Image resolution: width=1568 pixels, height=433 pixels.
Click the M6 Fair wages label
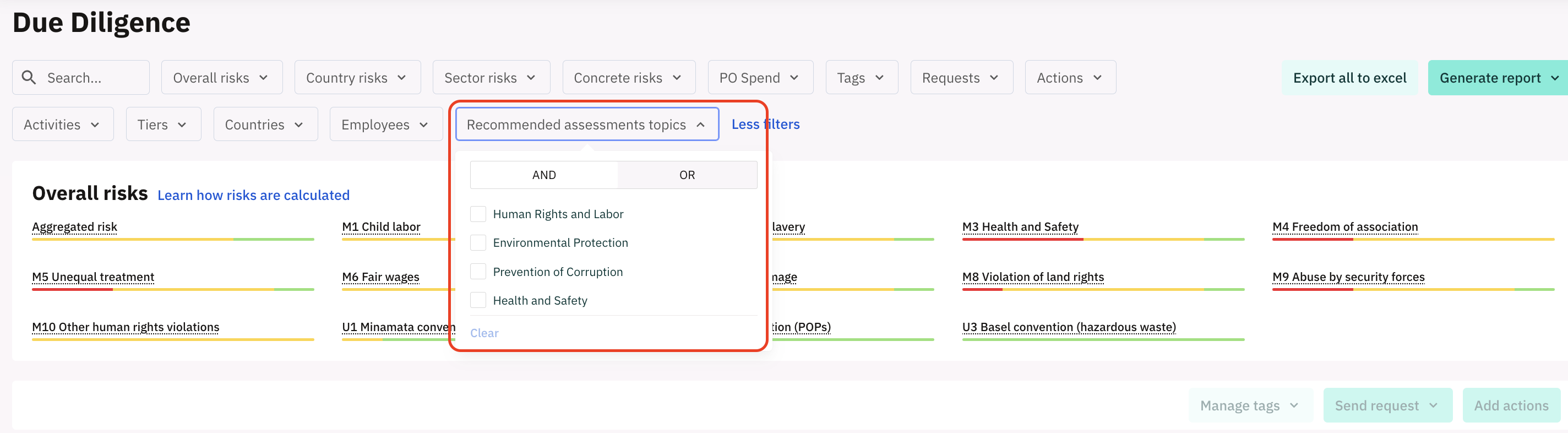(380, 277)
